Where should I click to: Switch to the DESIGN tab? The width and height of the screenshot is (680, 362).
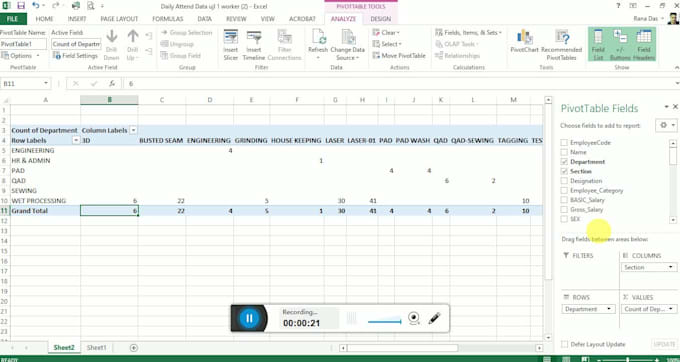[x=380, y=19]
